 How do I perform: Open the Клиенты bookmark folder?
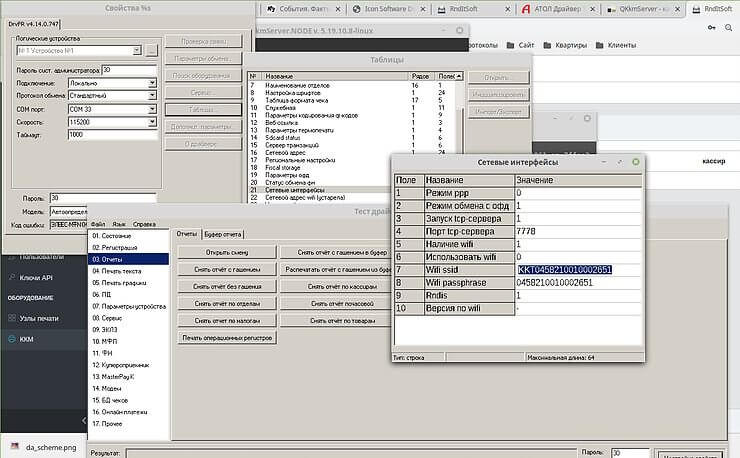point(616,45)
